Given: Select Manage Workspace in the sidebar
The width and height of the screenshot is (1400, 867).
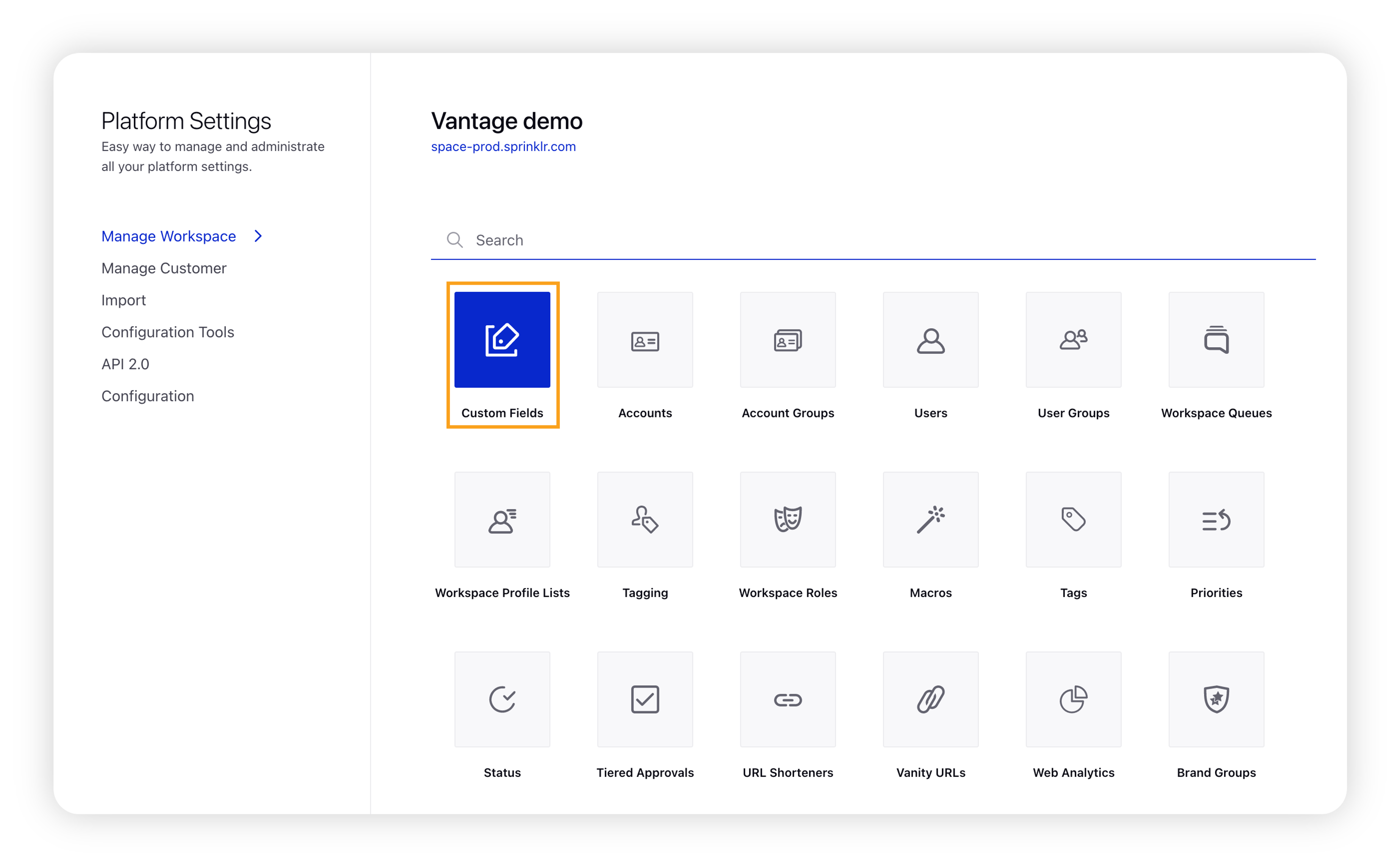Looking at the screenshot, I should pyautogui.click(x=169, y=236).
